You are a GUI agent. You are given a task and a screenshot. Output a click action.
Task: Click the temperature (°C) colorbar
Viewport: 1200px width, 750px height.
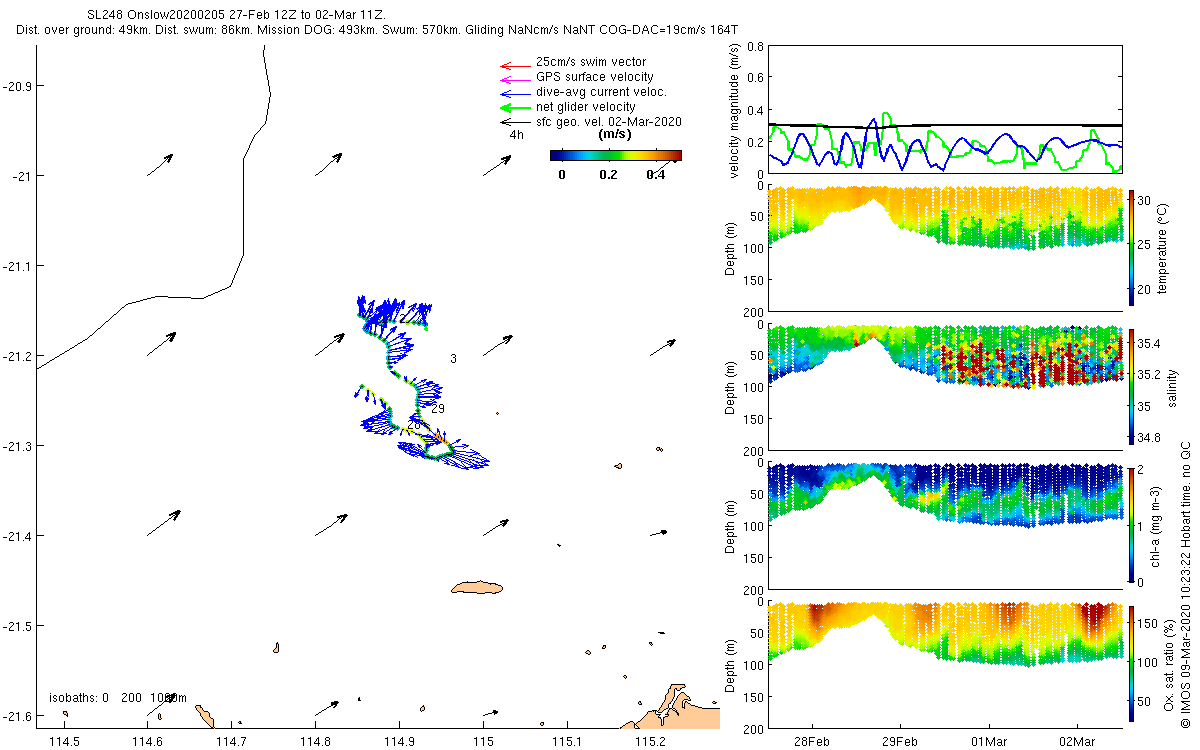point(1132,248)
